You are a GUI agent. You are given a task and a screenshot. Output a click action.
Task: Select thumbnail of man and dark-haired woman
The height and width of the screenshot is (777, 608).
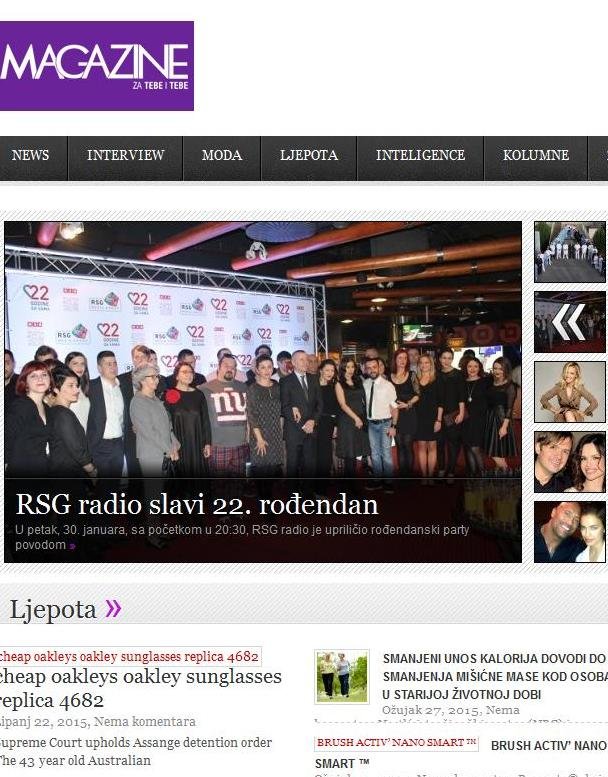pos(569,462)
